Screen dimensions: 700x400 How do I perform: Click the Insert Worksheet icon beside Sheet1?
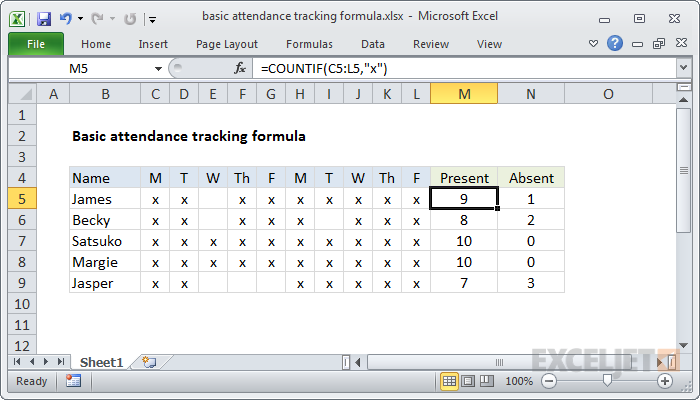tap(150, 361)
